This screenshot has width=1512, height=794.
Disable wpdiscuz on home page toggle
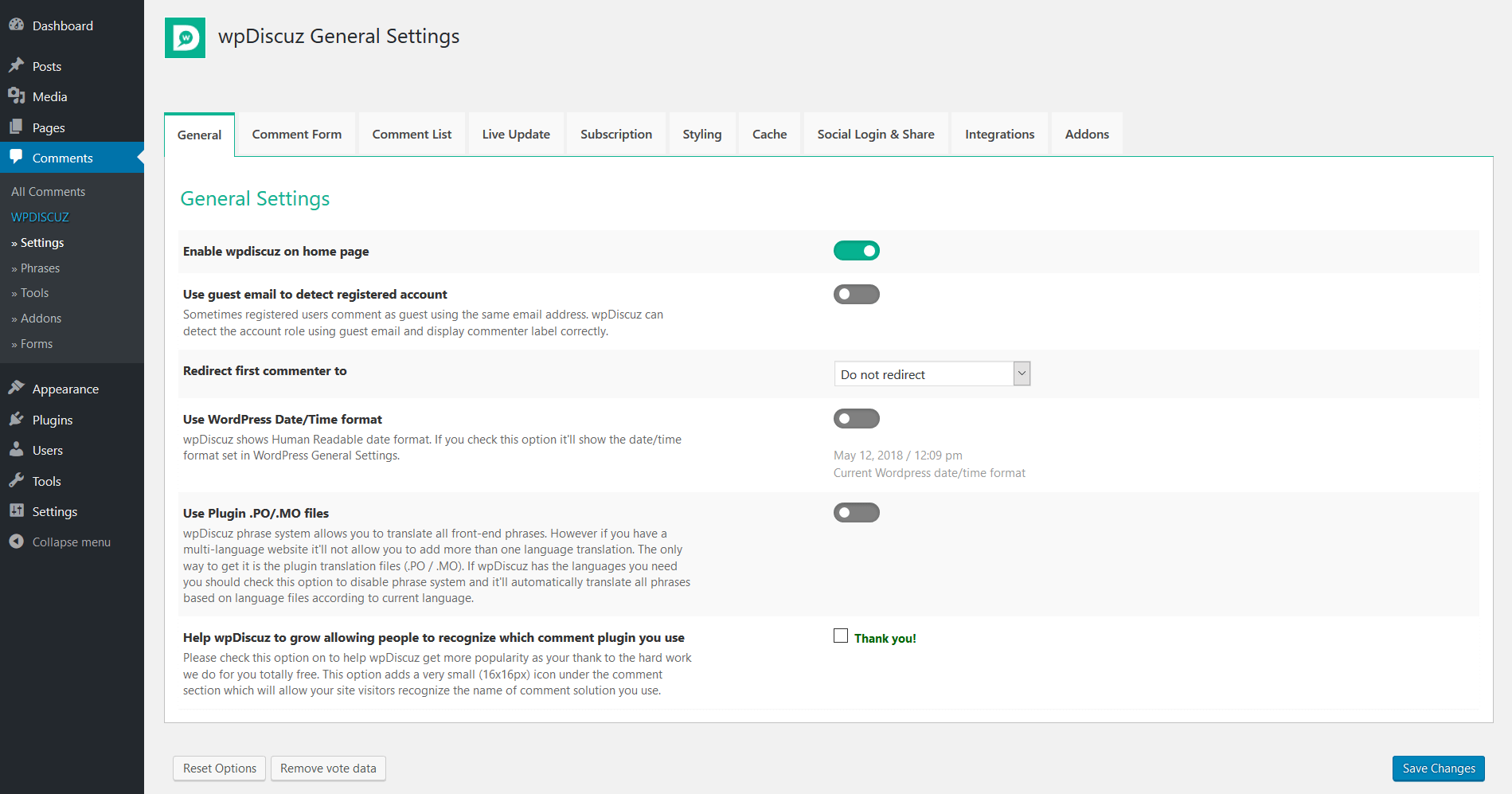pos(856,251)
